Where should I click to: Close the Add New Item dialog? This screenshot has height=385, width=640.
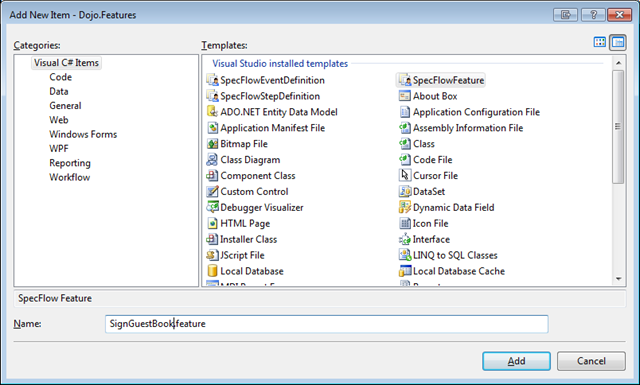620,15
